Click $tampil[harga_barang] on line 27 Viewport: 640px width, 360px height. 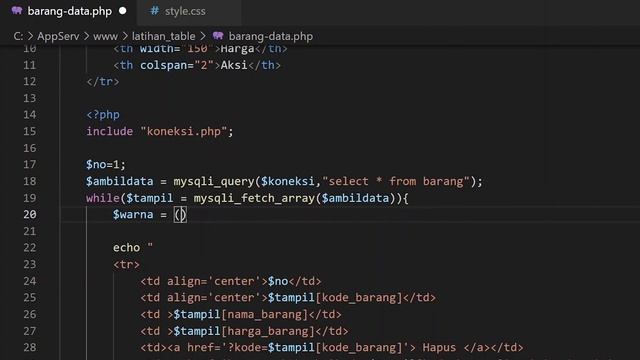tap(244, 331)
